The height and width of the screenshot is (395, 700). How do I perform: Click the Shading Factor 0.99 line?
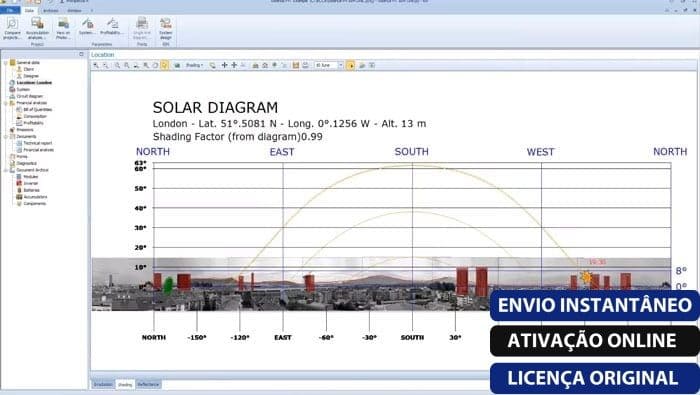238,137
